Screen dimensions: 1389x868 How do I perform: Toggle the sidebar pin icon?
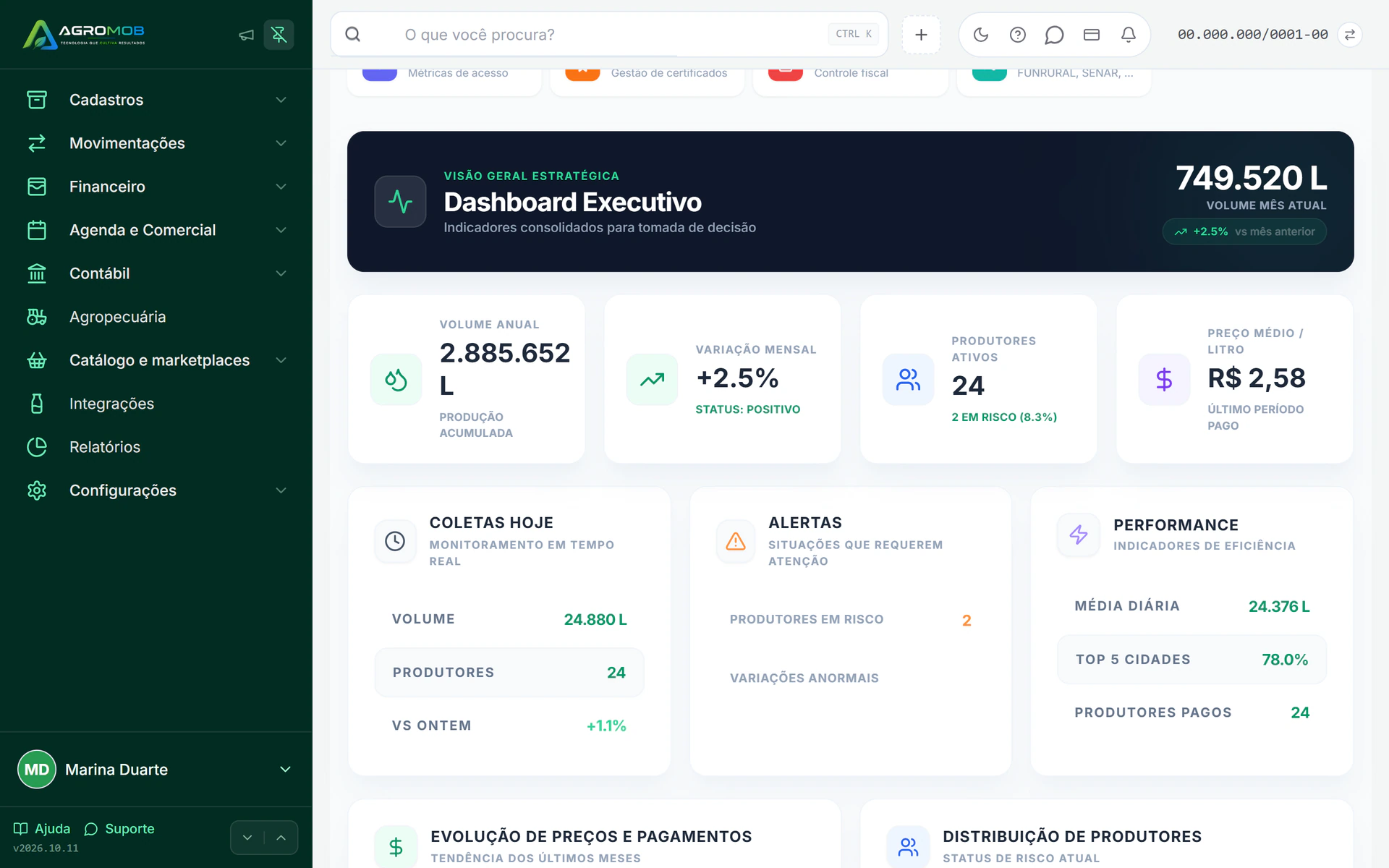click(279, 35)
